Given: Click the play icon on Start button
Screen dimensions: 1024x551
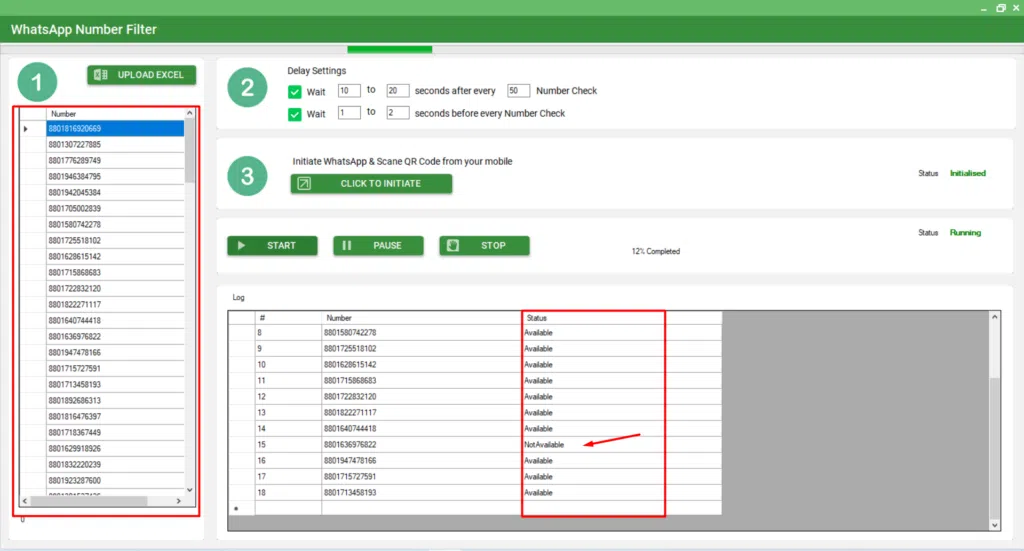Looking at the screenshot, I should click(242, 245).
